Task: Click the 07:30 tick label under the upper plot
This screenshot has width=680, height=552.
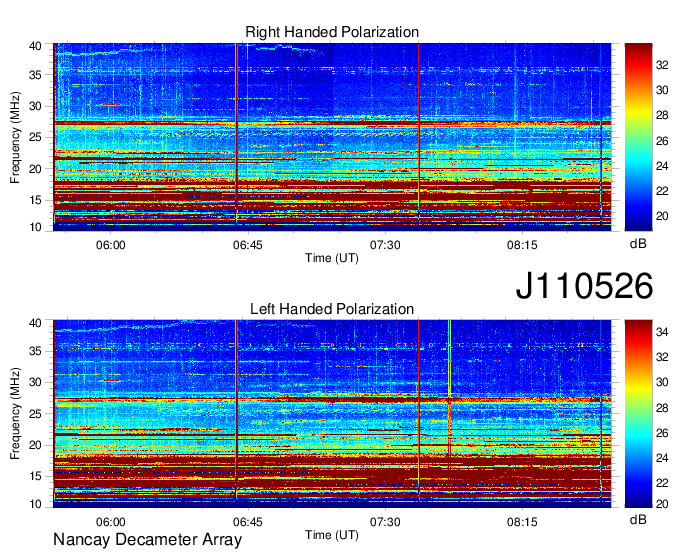Action: pyautogui.click(x=385, y=245)
